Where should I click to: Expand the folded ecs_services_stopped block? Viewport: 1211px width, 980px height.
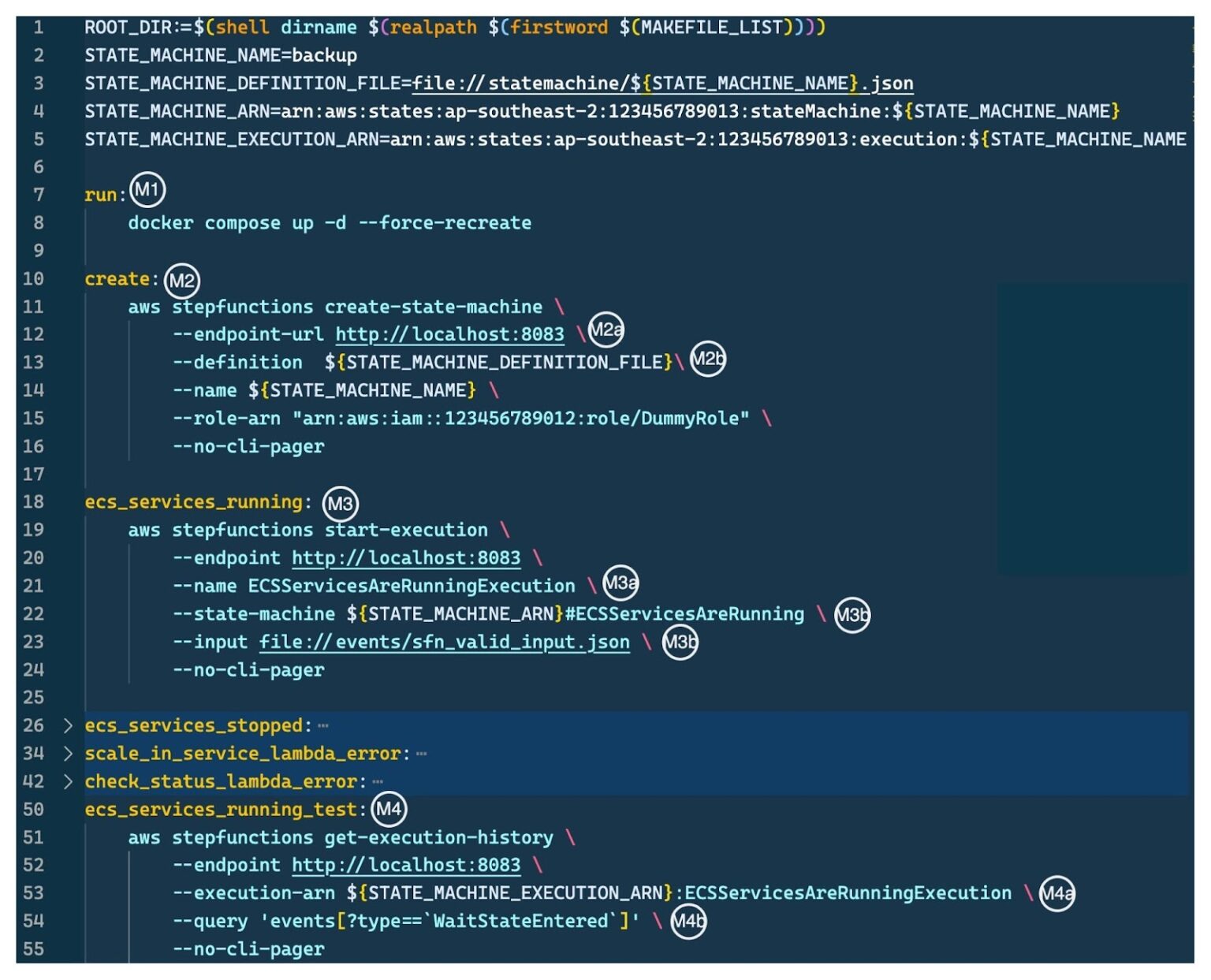coord(68,725)
